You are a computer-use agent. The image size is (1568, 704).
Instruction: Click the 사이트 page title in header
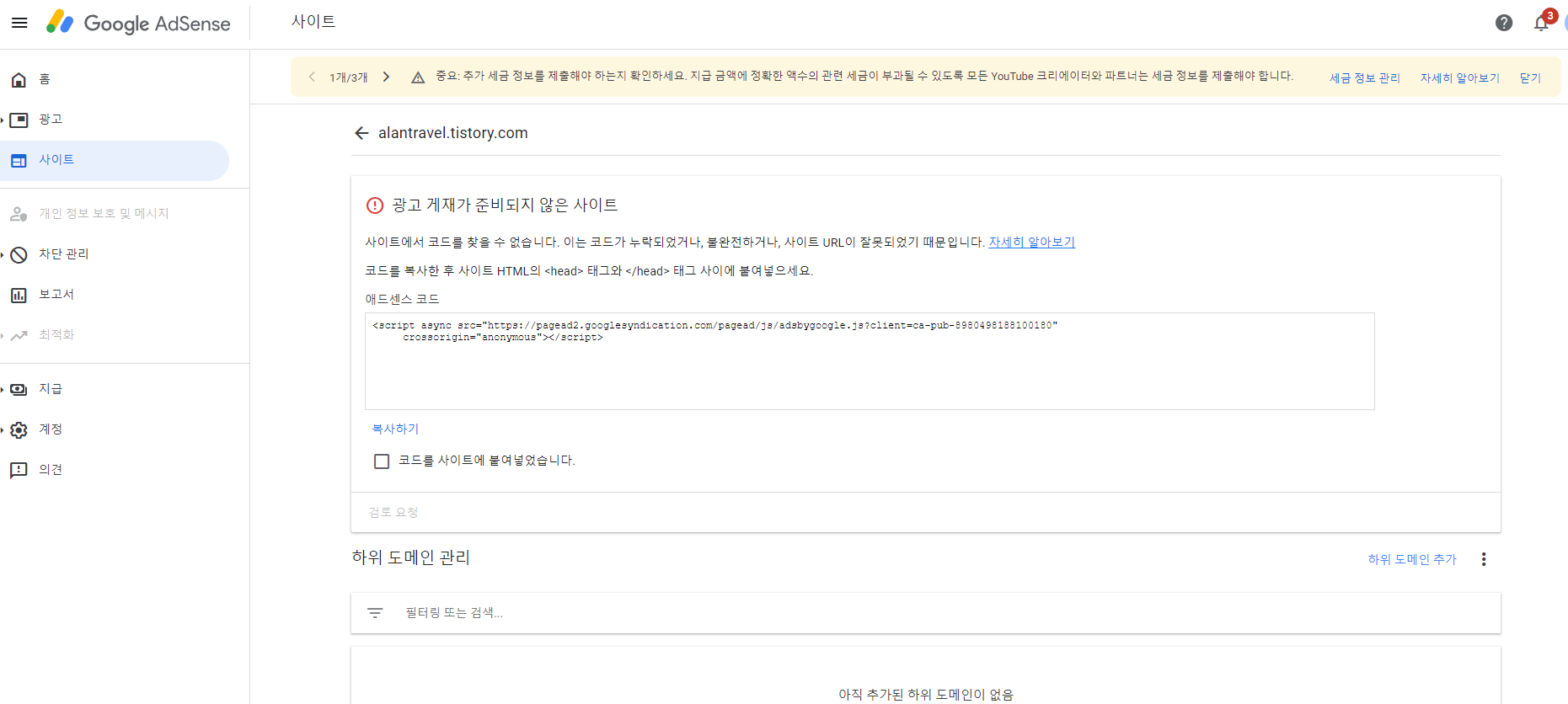(x=313, y=22)
